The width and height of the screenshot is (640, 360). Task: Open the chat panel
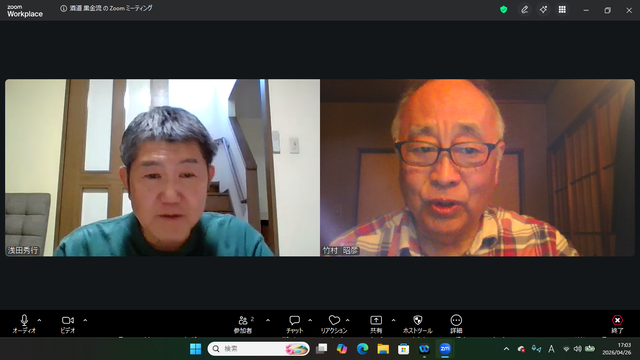pos(294,324)
